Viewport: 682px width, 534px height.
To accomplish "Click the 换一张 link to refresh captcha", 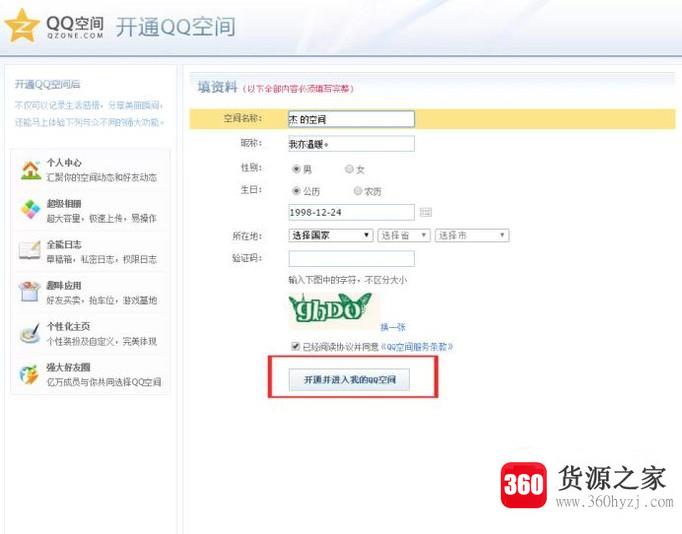I will pyautogui.click(x=393, y=327).
